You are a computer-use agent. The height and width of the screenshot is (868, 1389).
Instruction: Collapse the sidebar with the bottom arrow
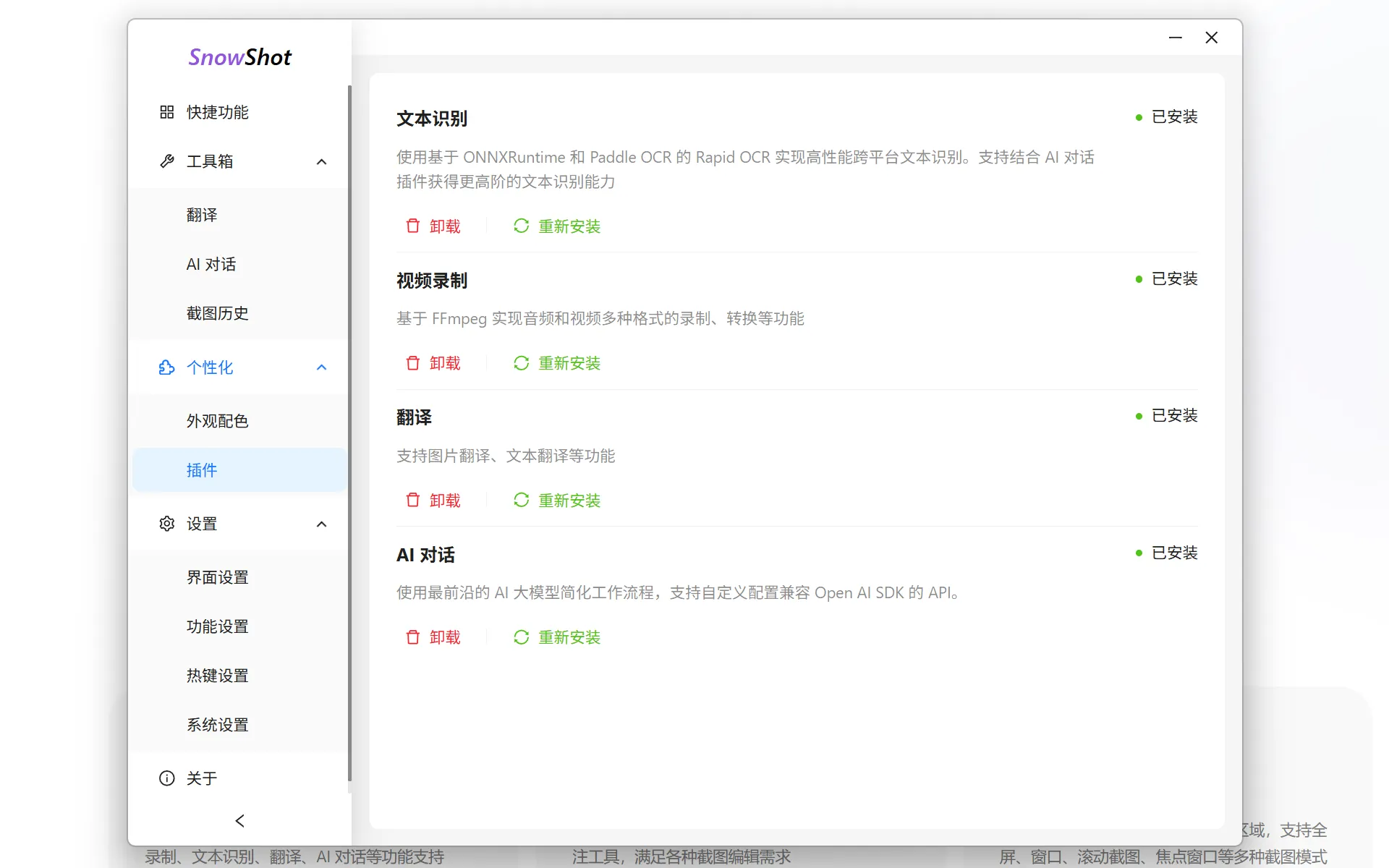(239, 821)
